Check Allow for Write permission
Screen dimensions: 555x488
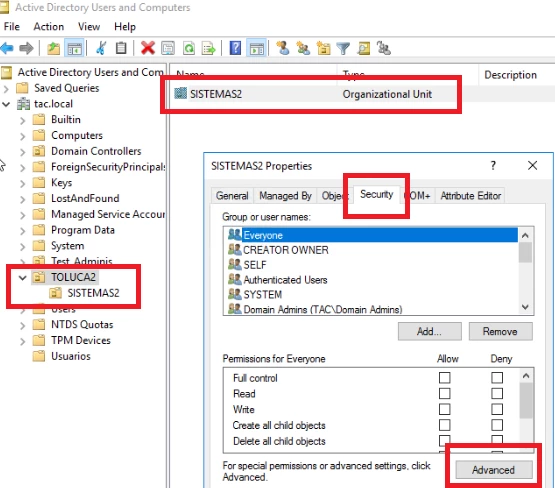(445, 409)
